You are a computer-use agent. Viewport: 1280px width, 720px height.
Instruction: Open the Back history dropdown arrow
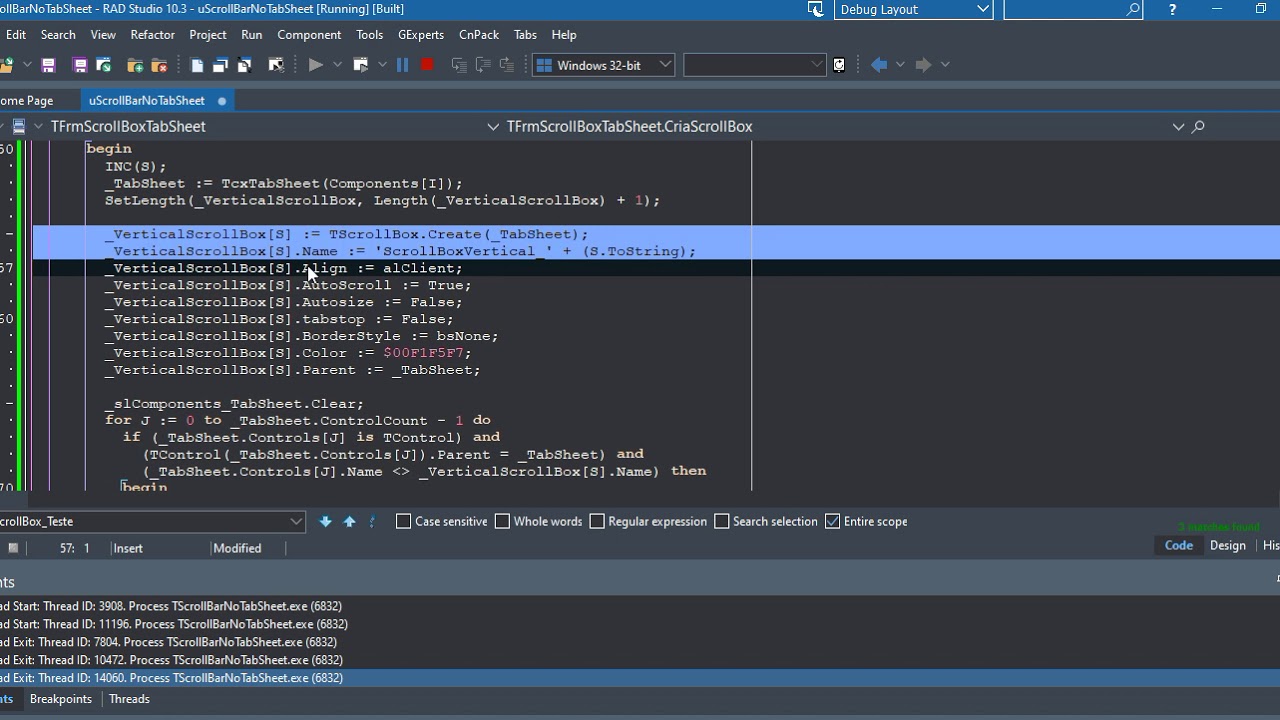tap(900, 65)
